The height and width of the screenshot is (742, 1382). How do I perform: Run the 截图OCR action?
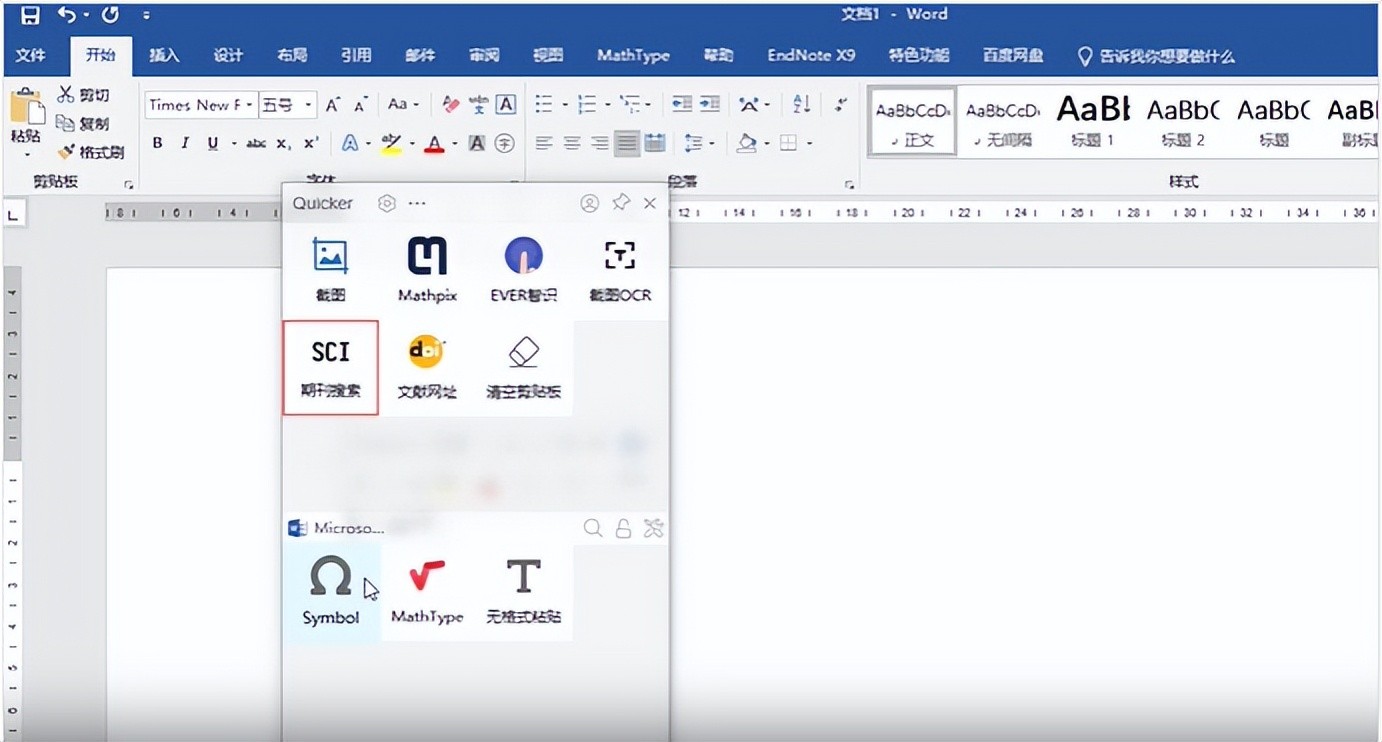(x=620, y=268)
